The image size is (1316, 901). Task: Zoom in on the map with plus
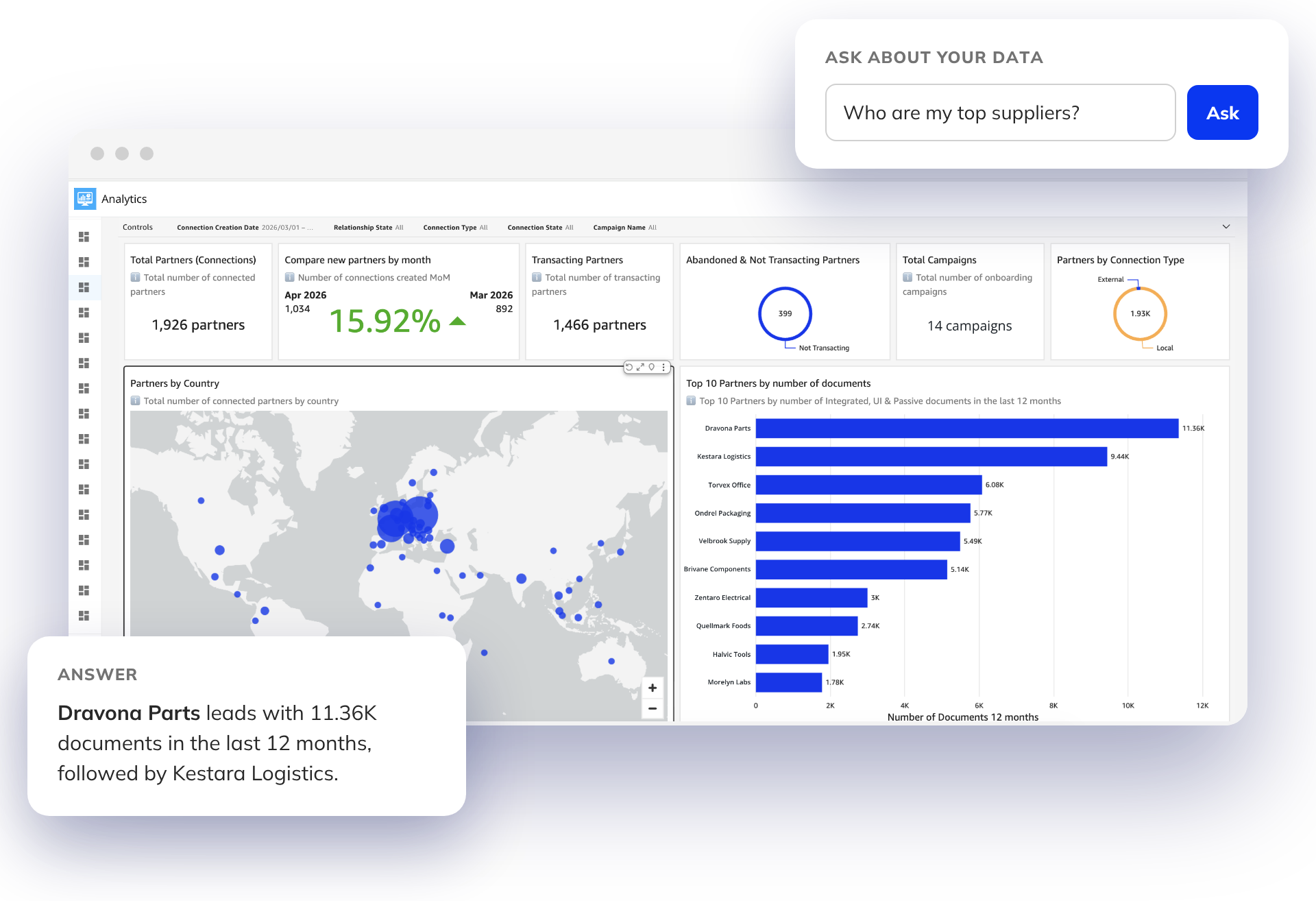click(x=653, y=688)
